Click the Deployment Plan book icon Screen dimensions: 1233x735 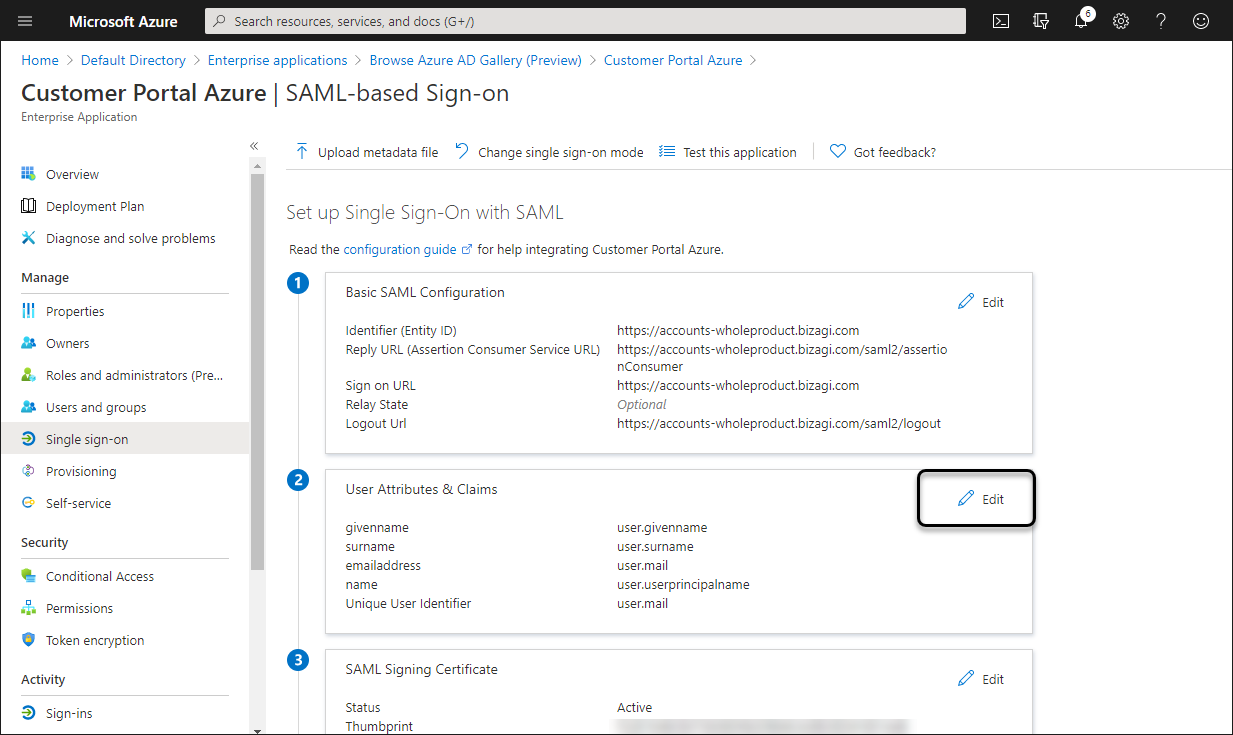28,206
